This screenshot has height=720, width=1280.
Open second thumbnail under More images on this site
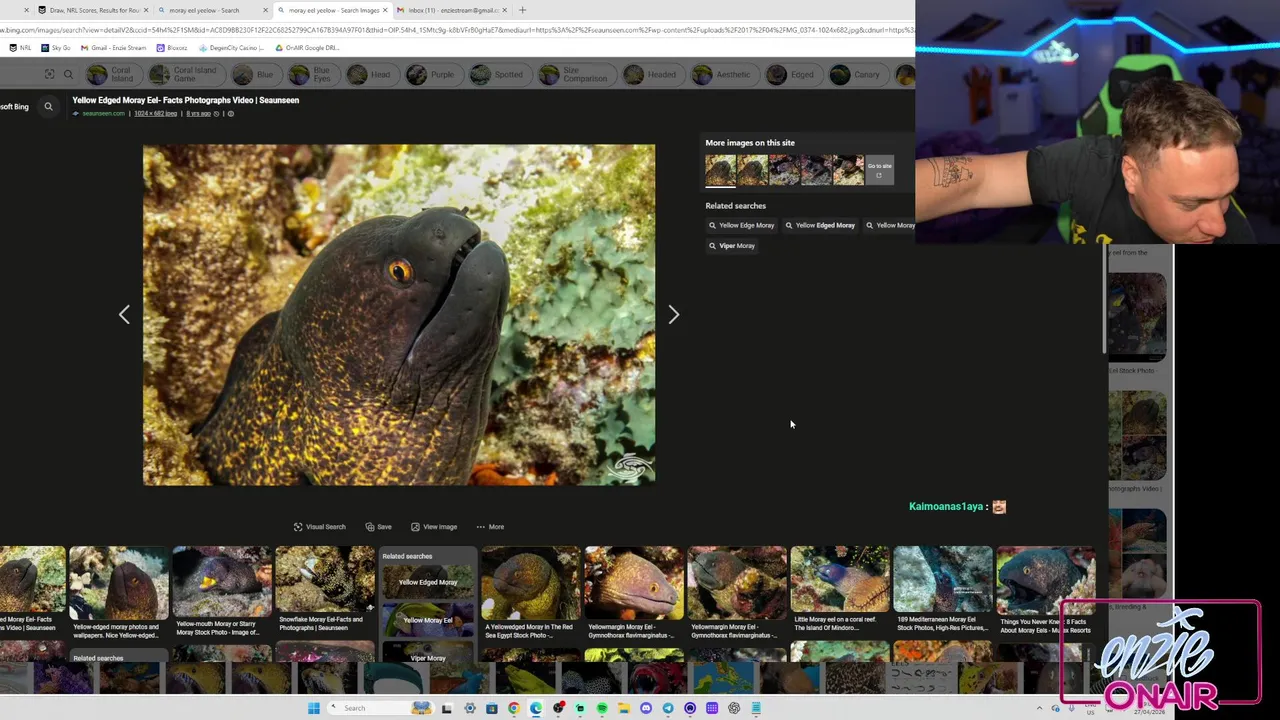[752, 170]
